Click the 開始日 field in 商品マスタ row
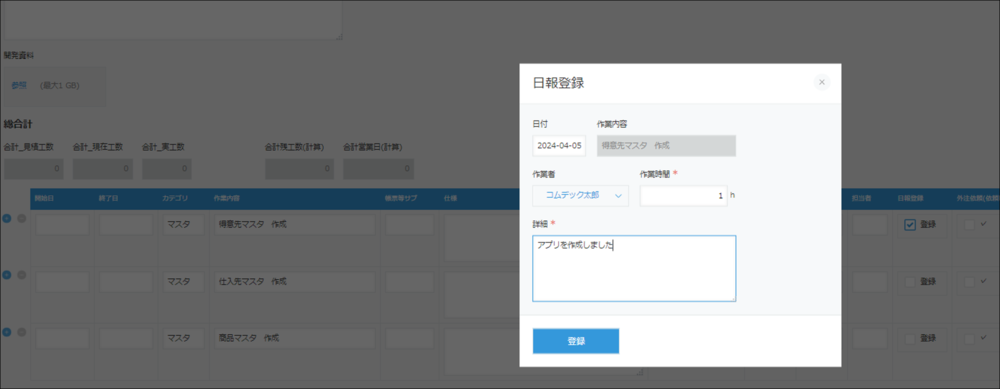The width and height of the screenshot is (1000, 389). (62, 338)
